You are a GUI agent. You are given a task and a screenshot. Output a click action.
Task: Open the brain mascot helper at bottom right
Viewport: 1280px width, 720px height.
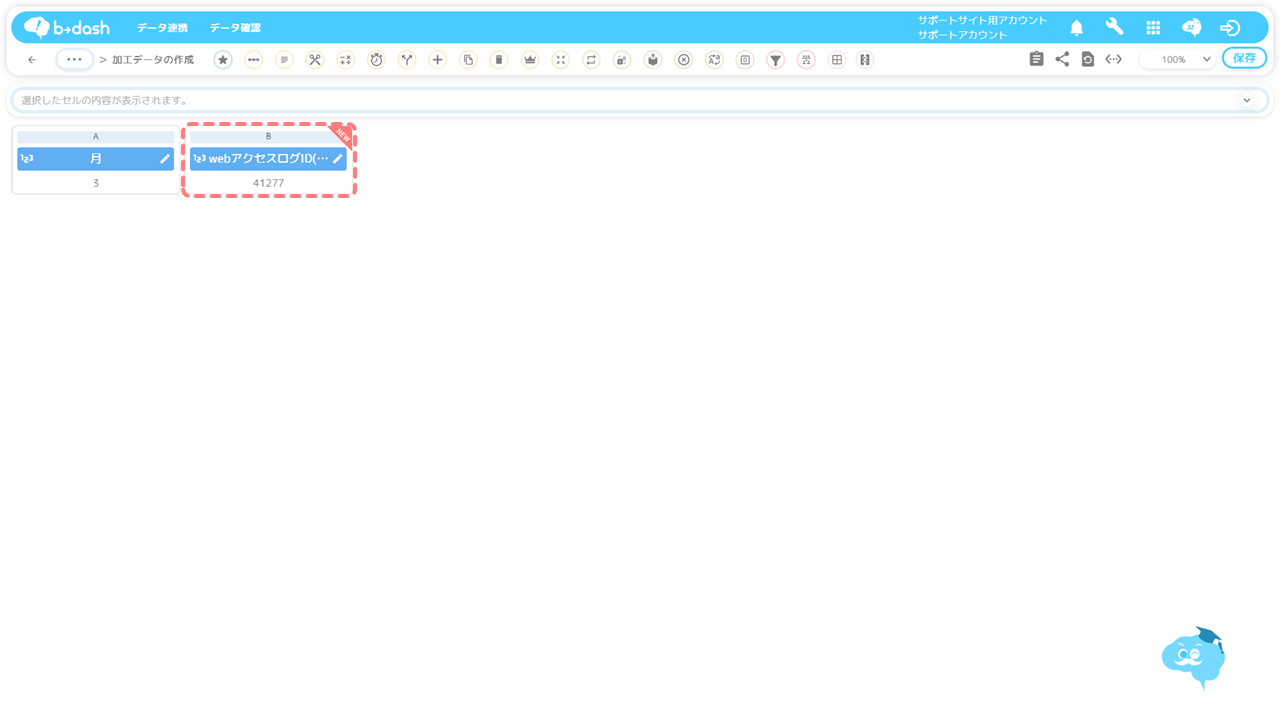(1194, 657)
